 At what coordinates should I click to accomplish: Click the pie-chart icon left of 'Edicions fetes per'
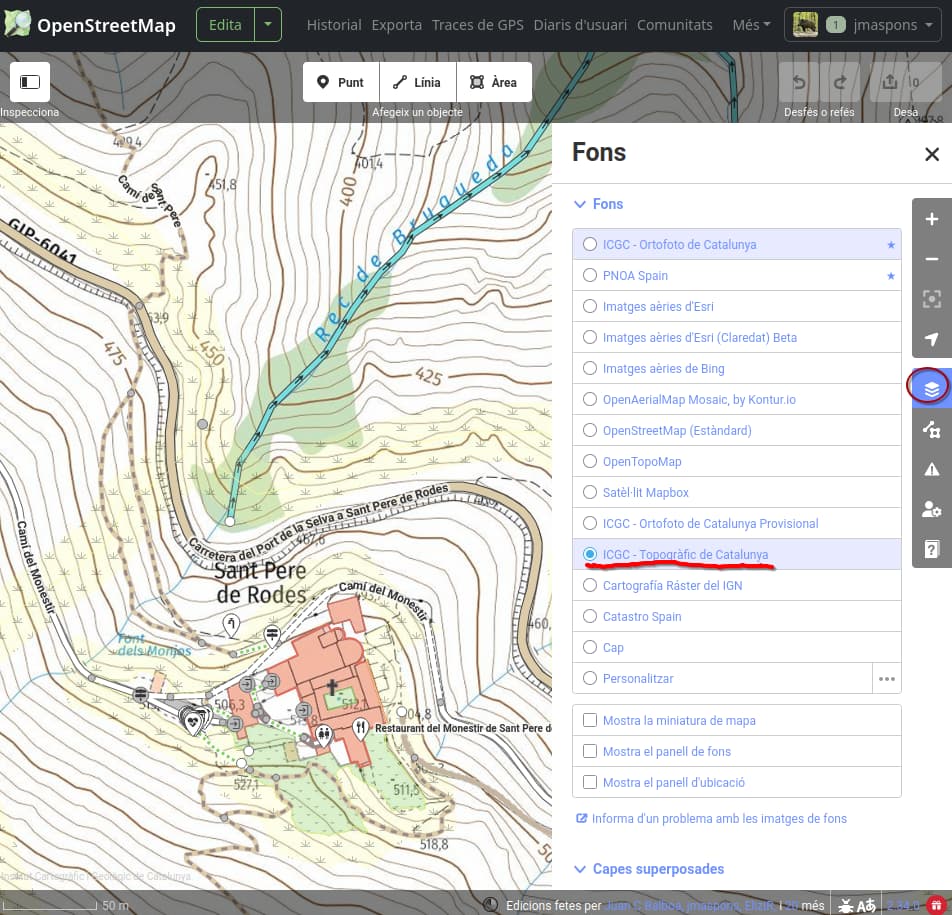pyautogui.click(x=491, y=905)
